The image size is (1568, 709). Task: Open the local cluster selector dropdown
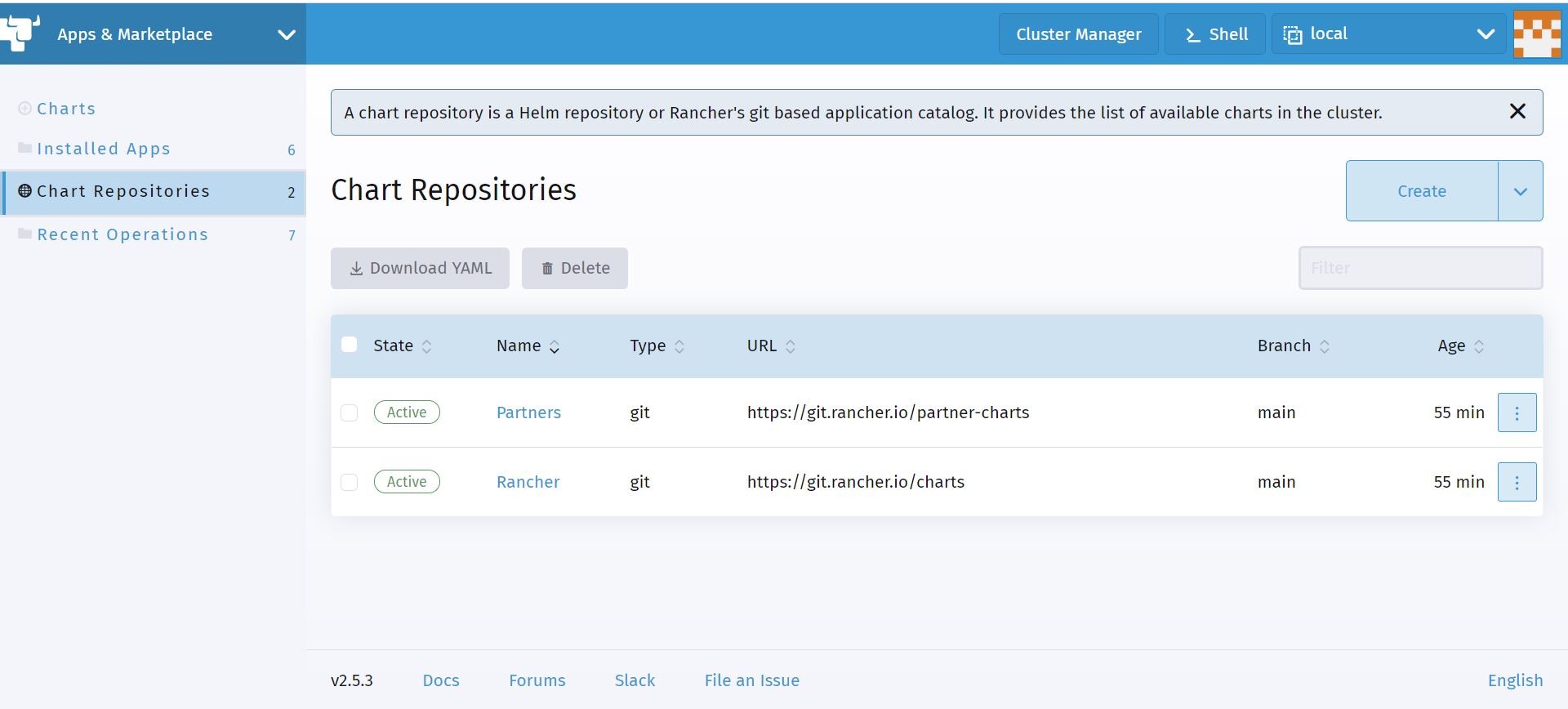pos(1388,33)
